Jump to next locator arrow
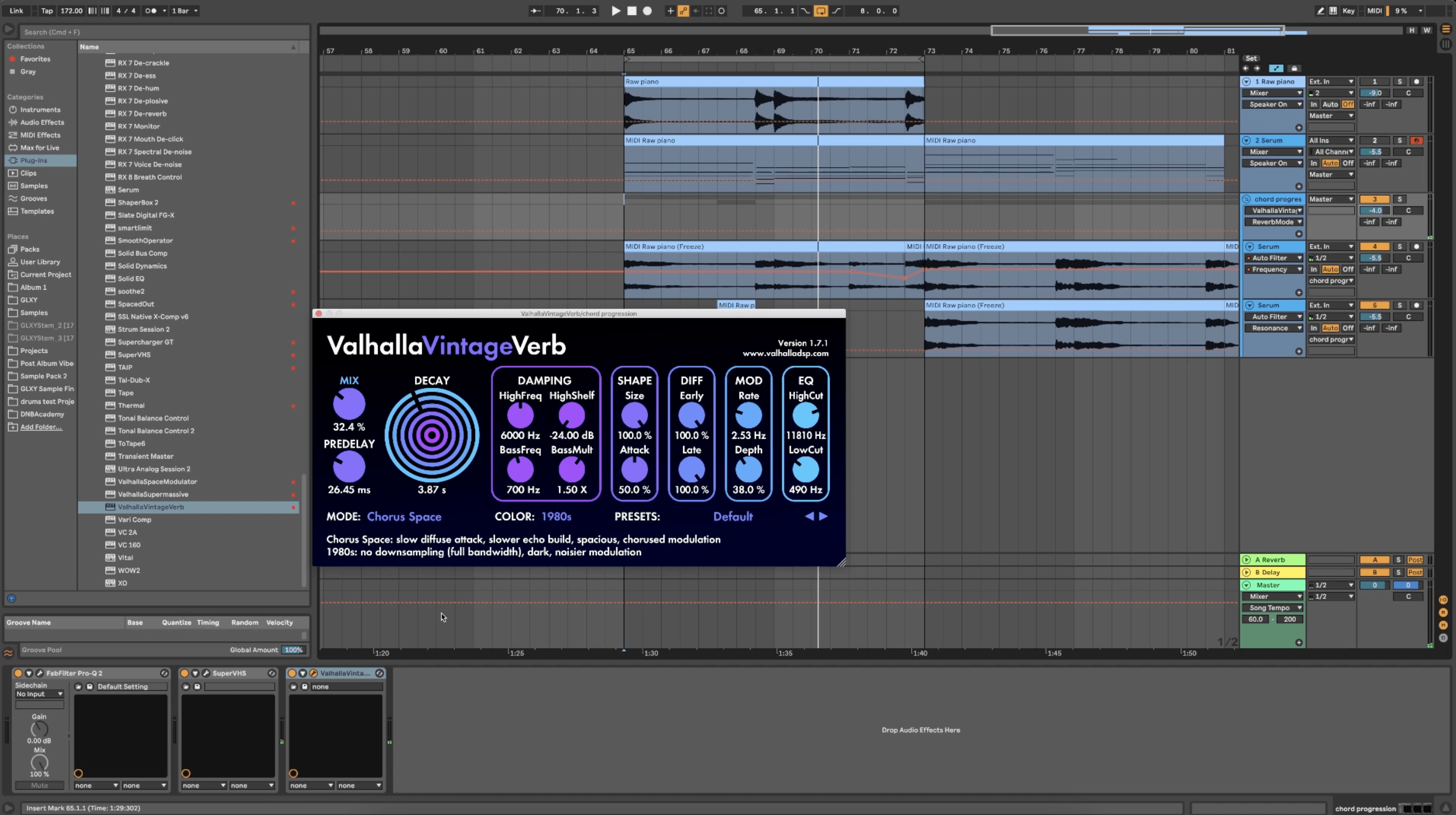This screenshot has width=1456, height=815. (1257, 68)
